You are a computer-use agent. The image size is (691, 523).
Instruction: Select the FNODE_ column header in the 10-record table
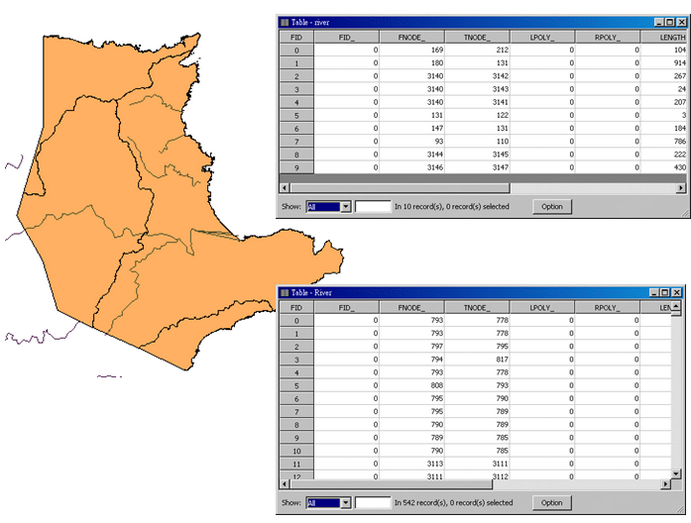(411, 36)
